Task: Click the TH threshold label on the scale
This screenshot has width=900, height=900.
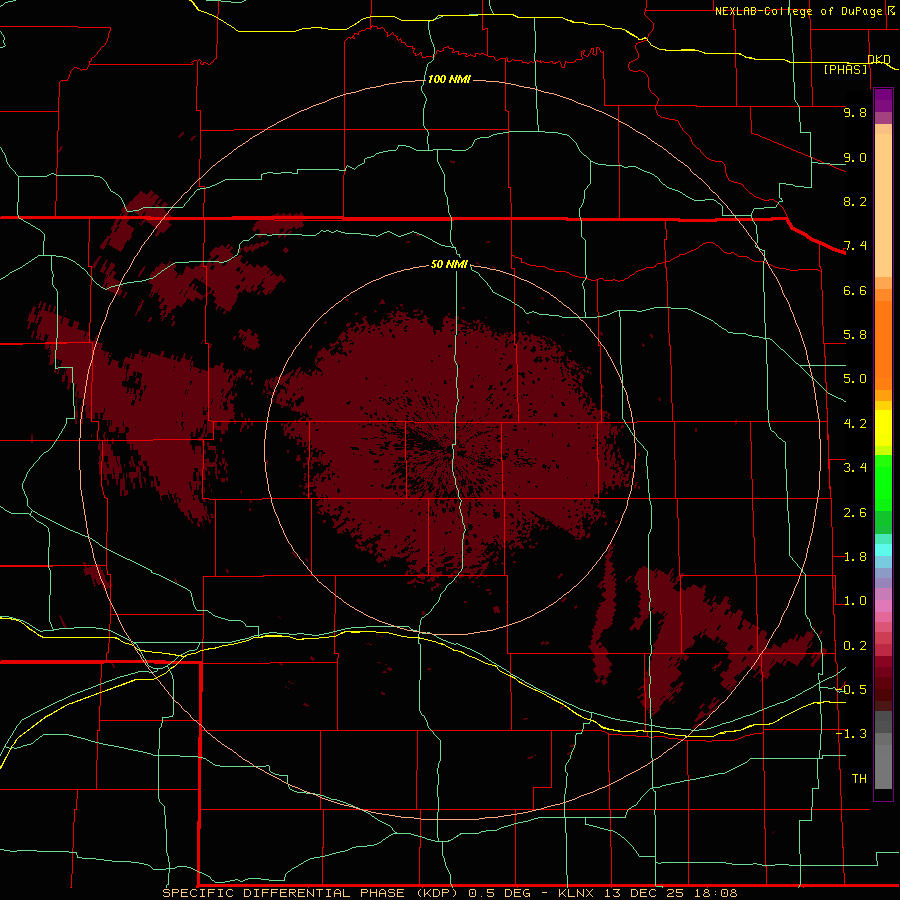Action: (x=859, y=778)
